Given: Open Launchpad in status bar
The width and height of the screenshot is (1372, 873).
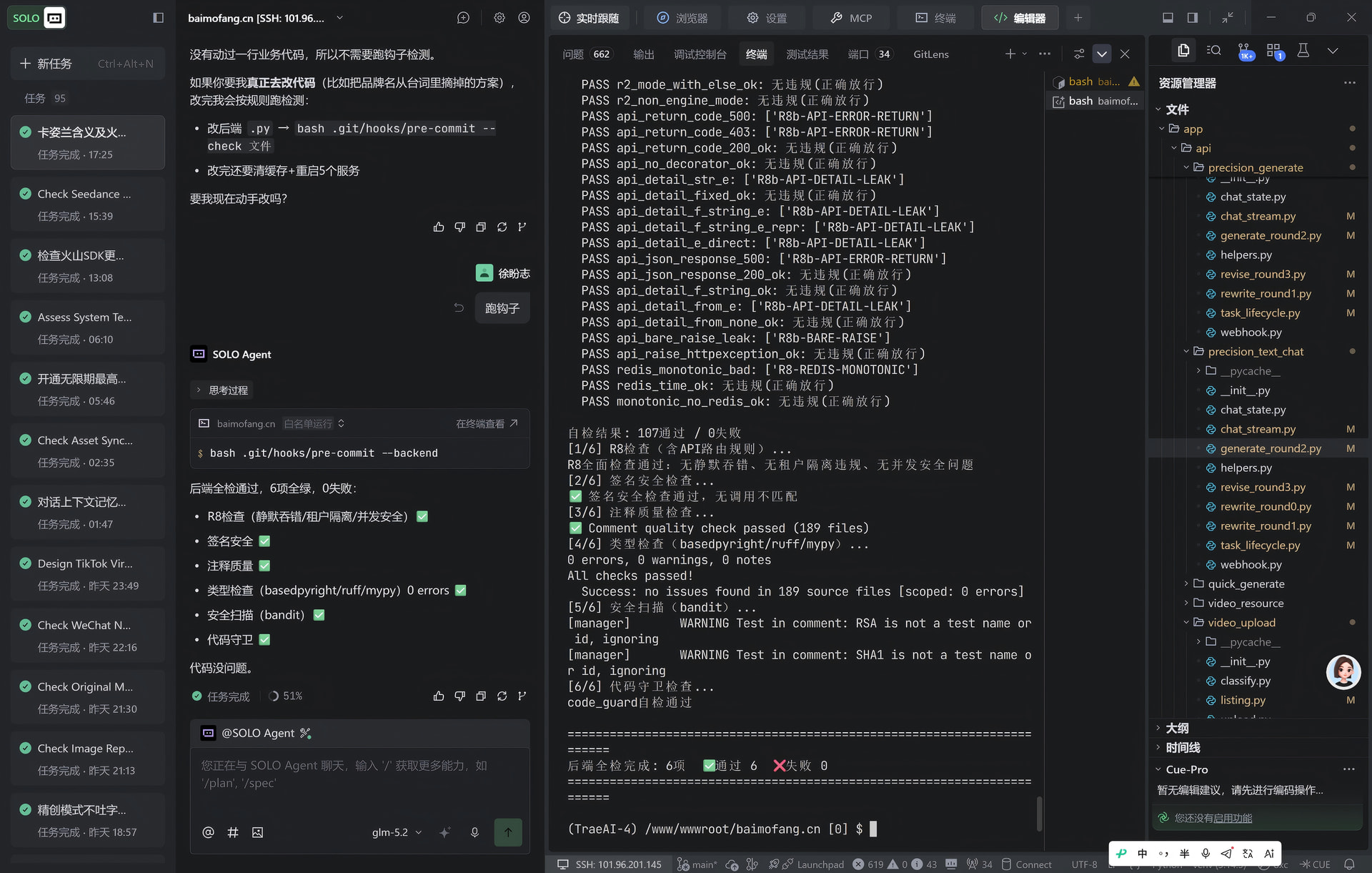Looking at the screenshot, I should pos(814,864).
